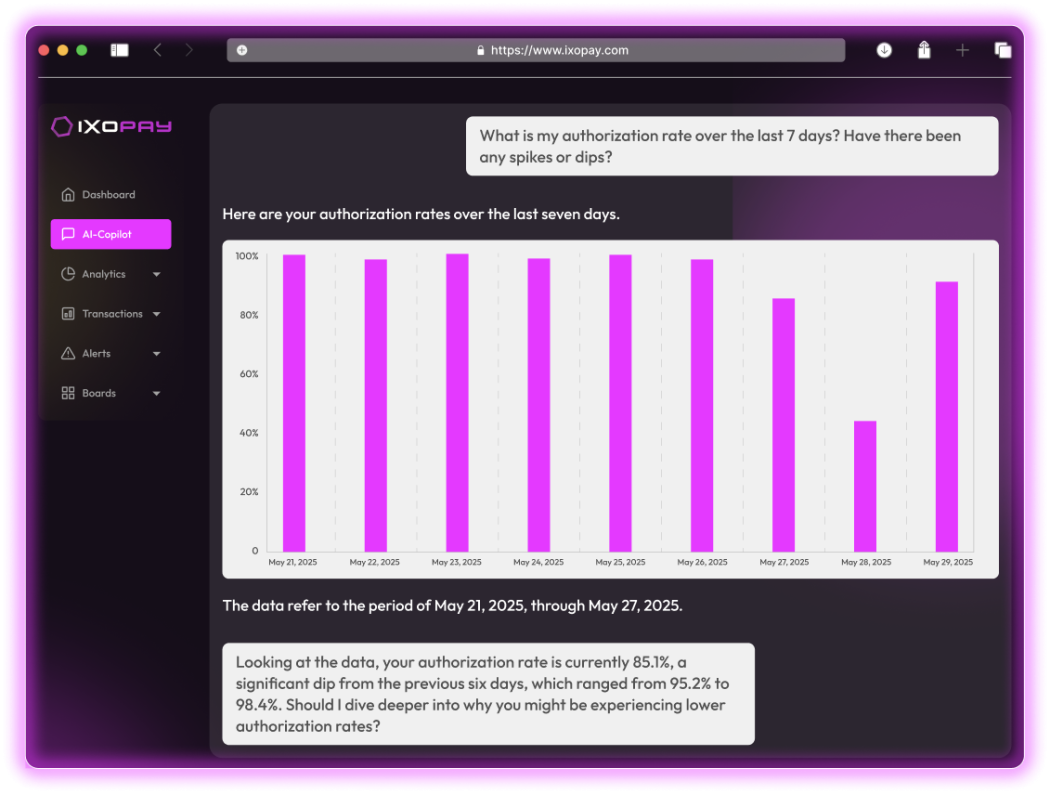The width and height of the screenshot is (1050, 794).
Task: Open the AI-Copilot menu item
Action: coord(110,234)
